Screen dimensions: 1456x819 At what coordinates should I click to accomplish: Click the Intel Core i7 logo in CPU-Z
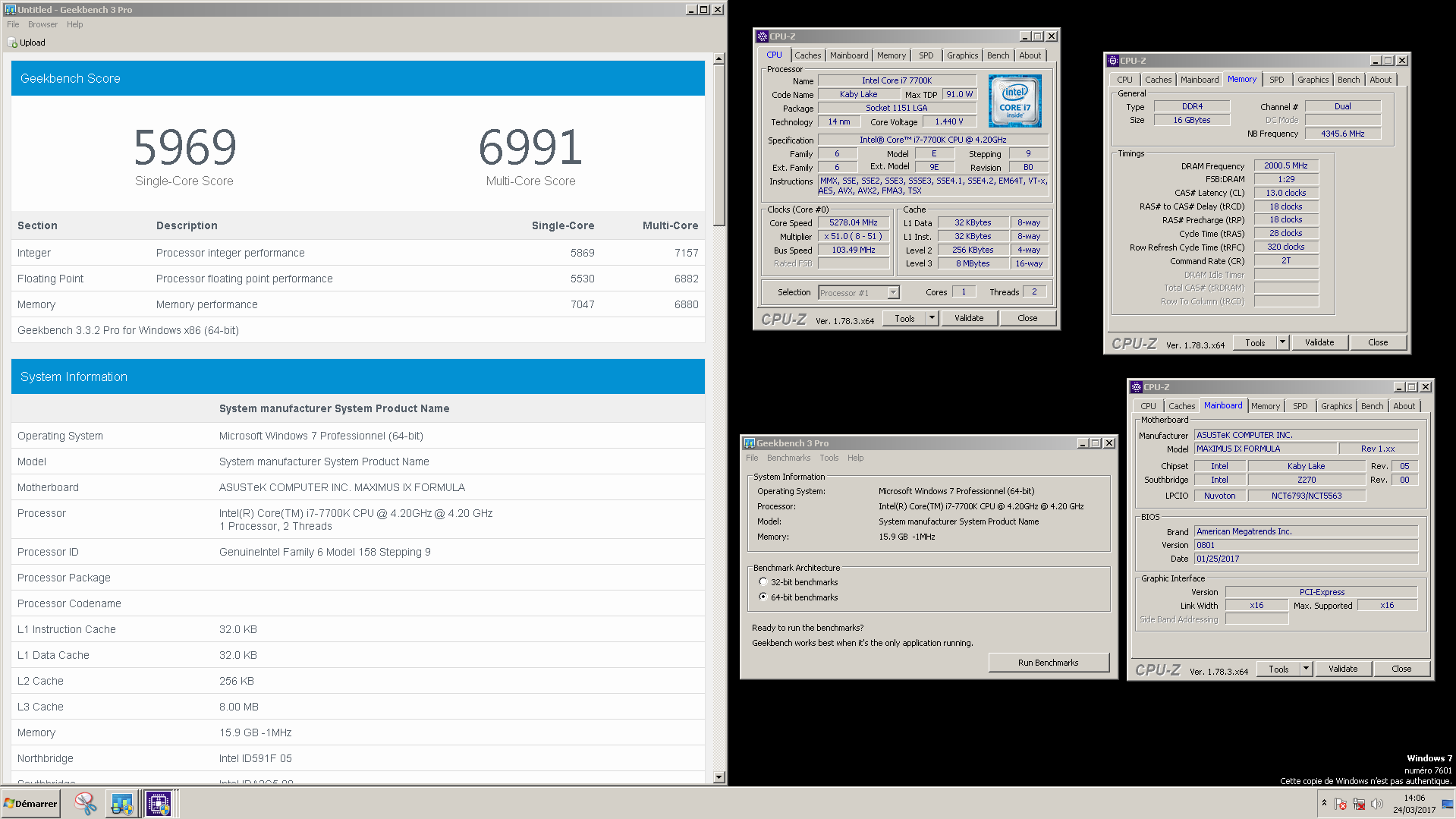click(1015, 101)
